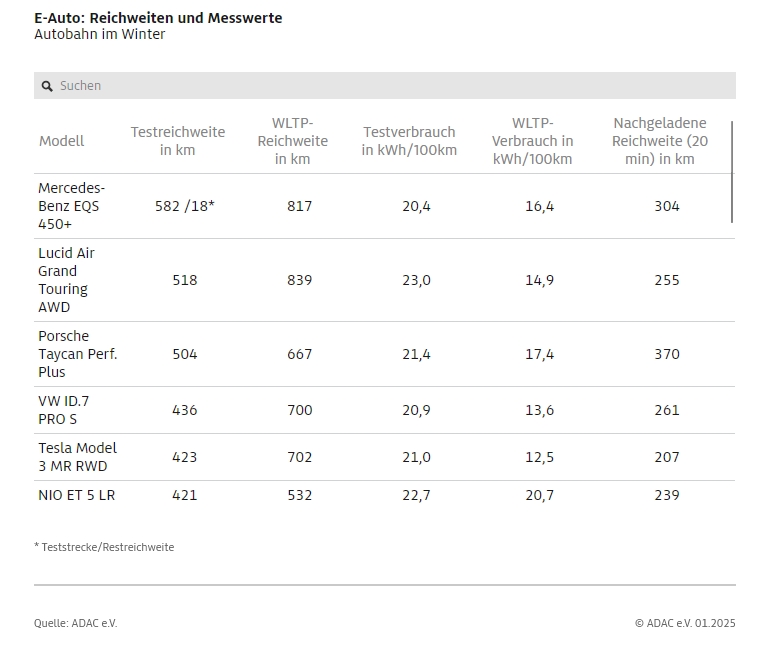The image size is (780, 648).
Task: Select the Porsche Taycan Perf. Plus row
Action: click(x=385, y=355)
